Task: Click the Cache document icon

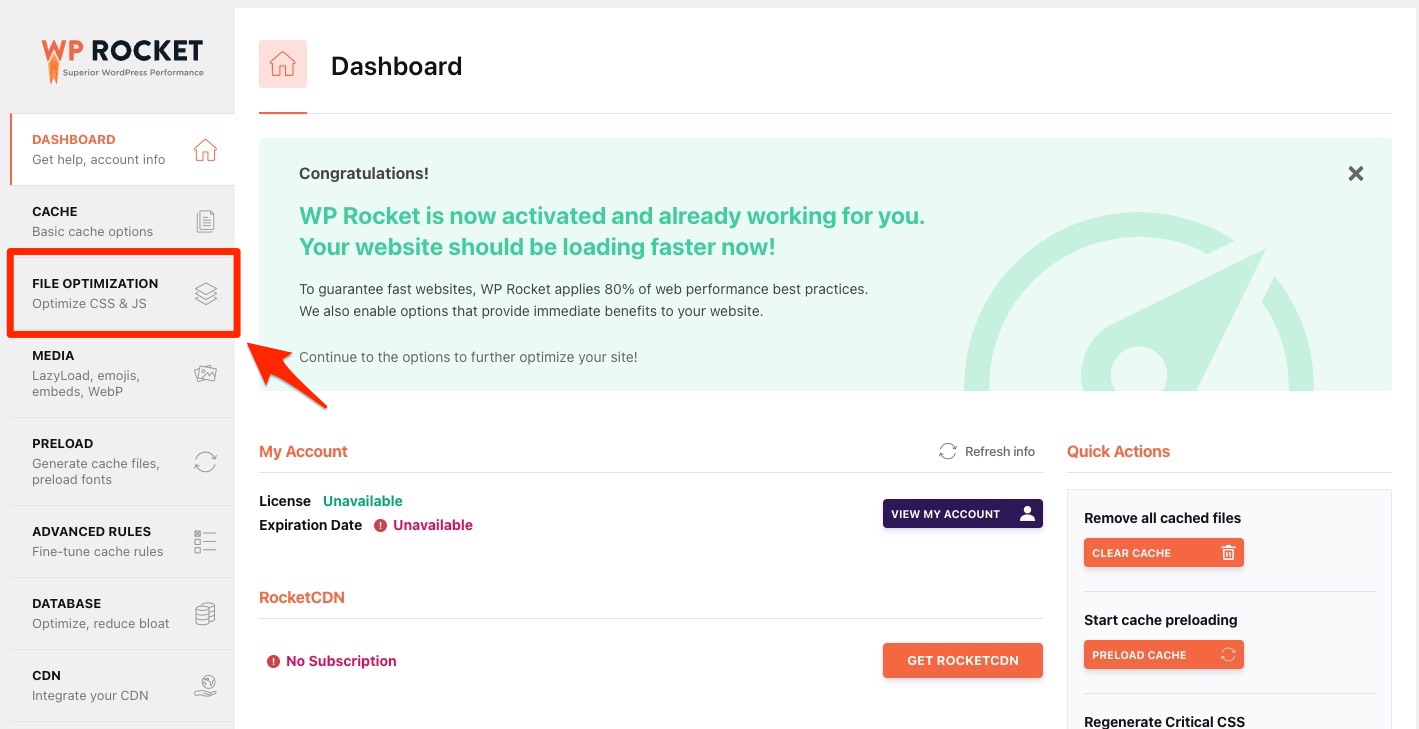Action: click(x=205, y=221)
